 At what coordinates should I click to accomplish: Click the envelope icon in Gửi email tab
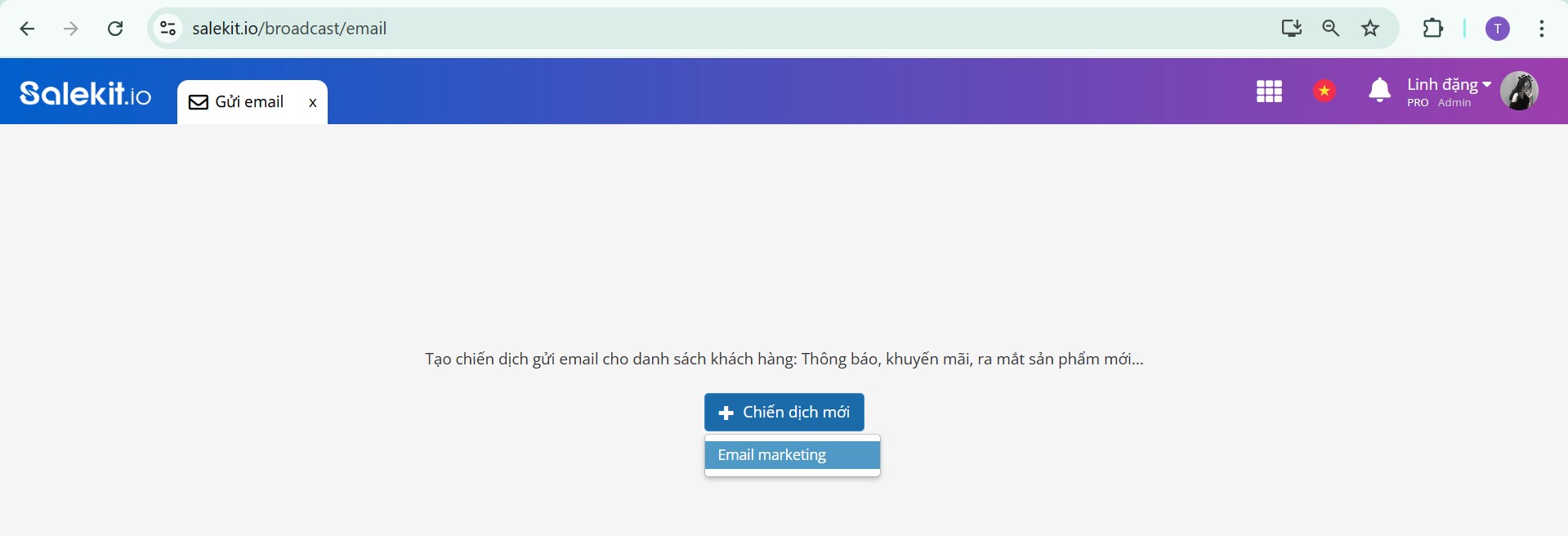[x=199, y=102]
